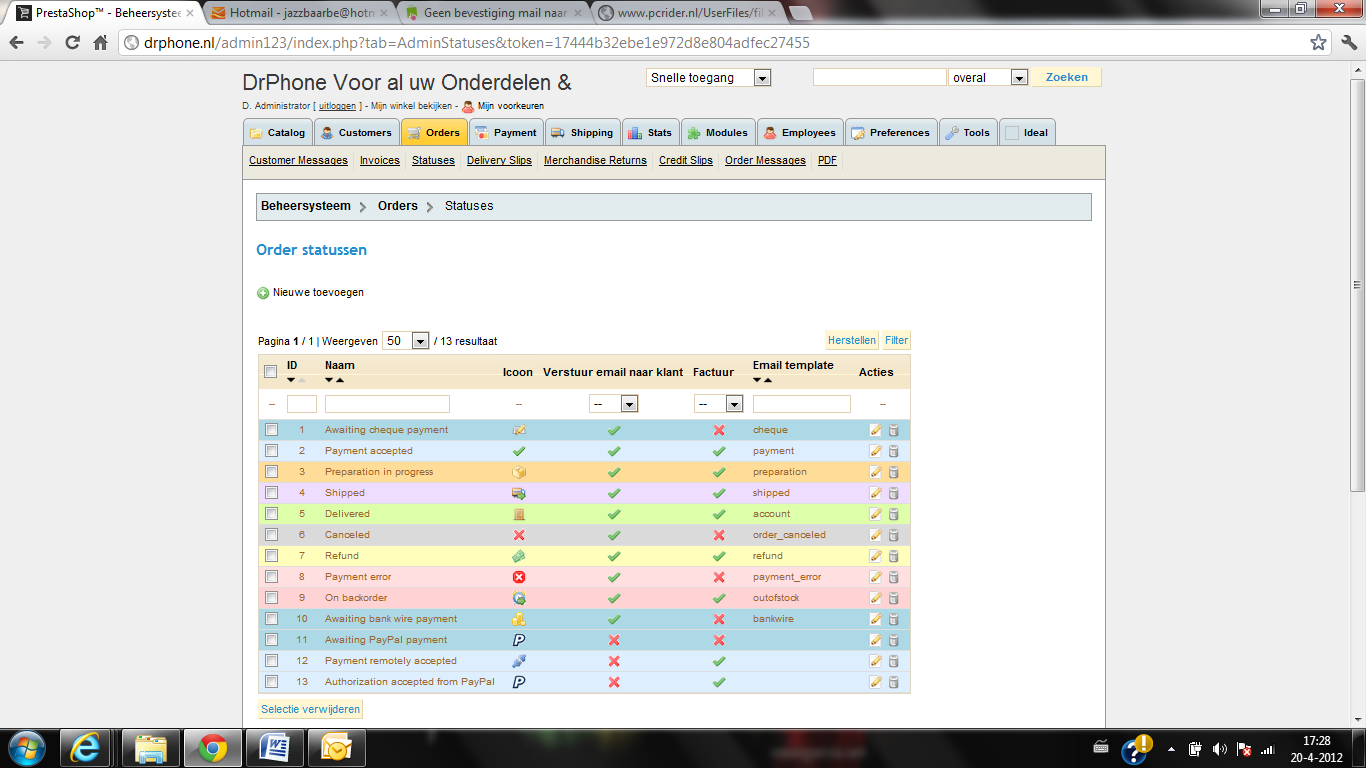Screen dimensions: 1366x768
Task: Delete Awaiting bank wire payment status
Action: coord(893,619)
